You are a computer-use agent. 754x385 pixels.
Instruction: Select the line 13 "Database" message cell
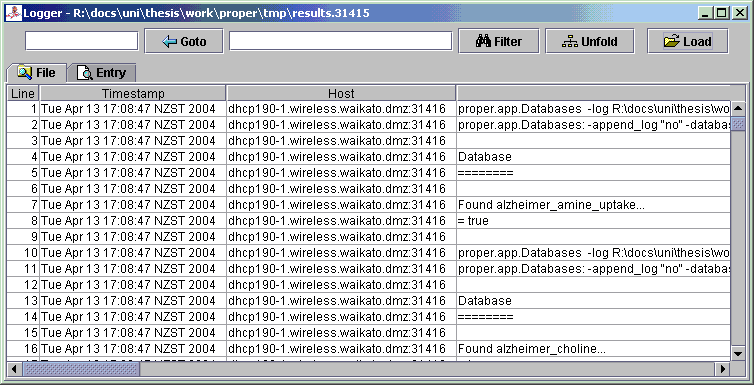pos(593,301)
